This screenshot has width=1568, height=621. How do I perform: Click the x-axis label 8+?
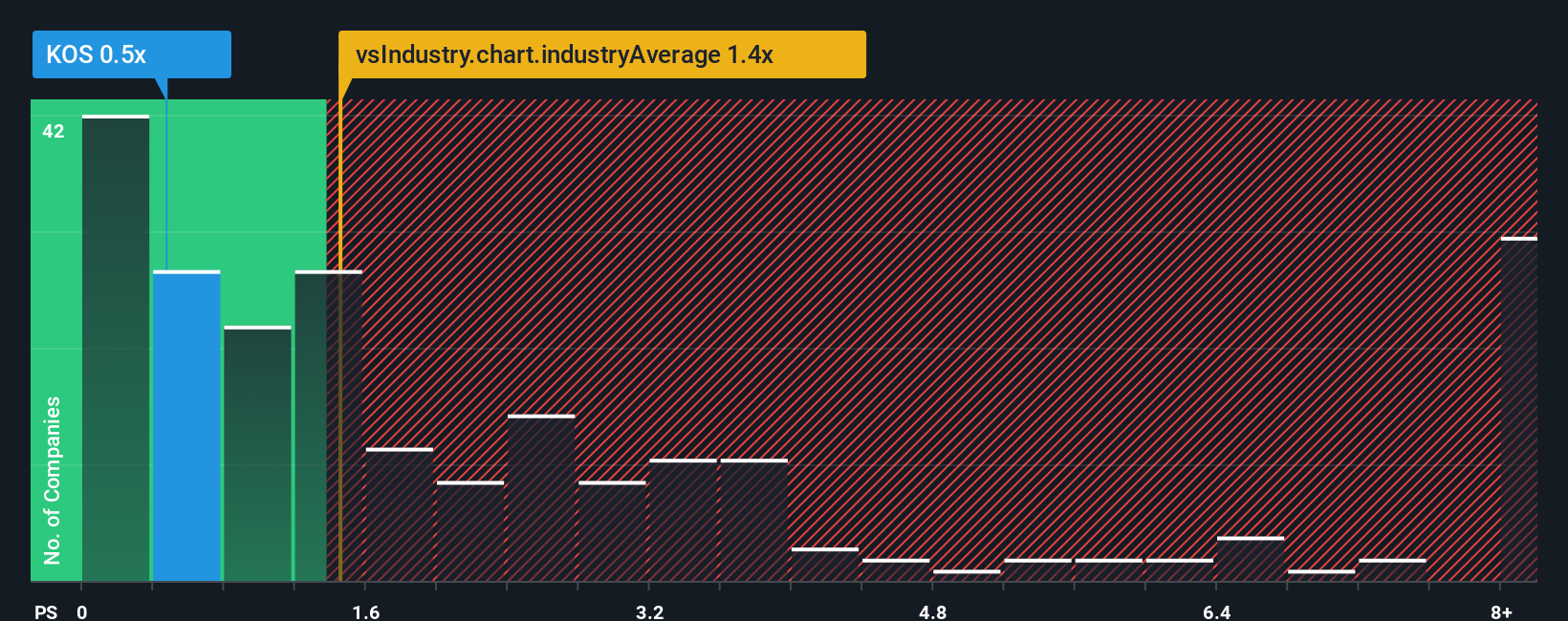tap(1501, 611)
